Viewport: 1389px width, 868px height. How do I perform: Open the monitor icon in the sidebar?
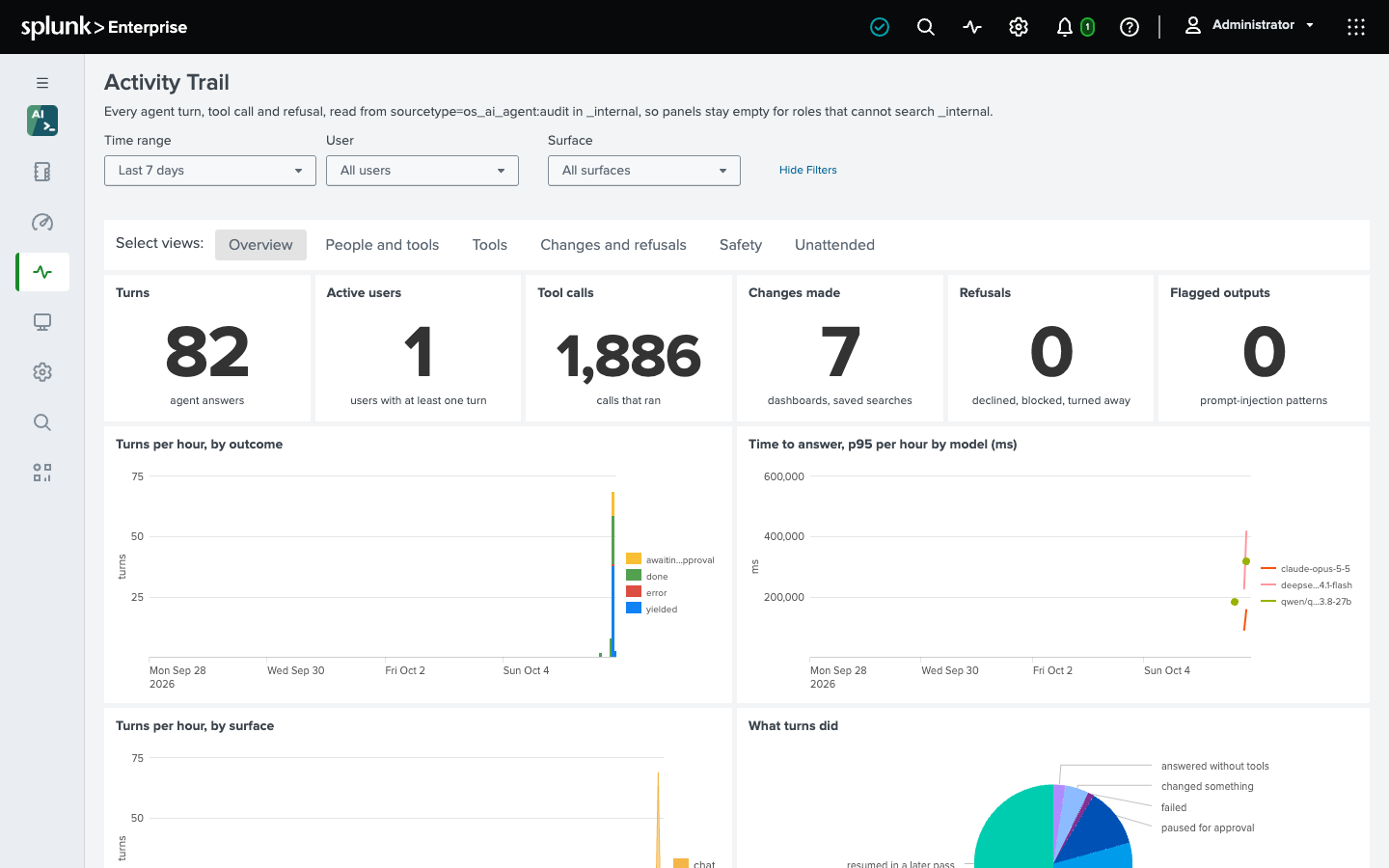coord(42,322)
